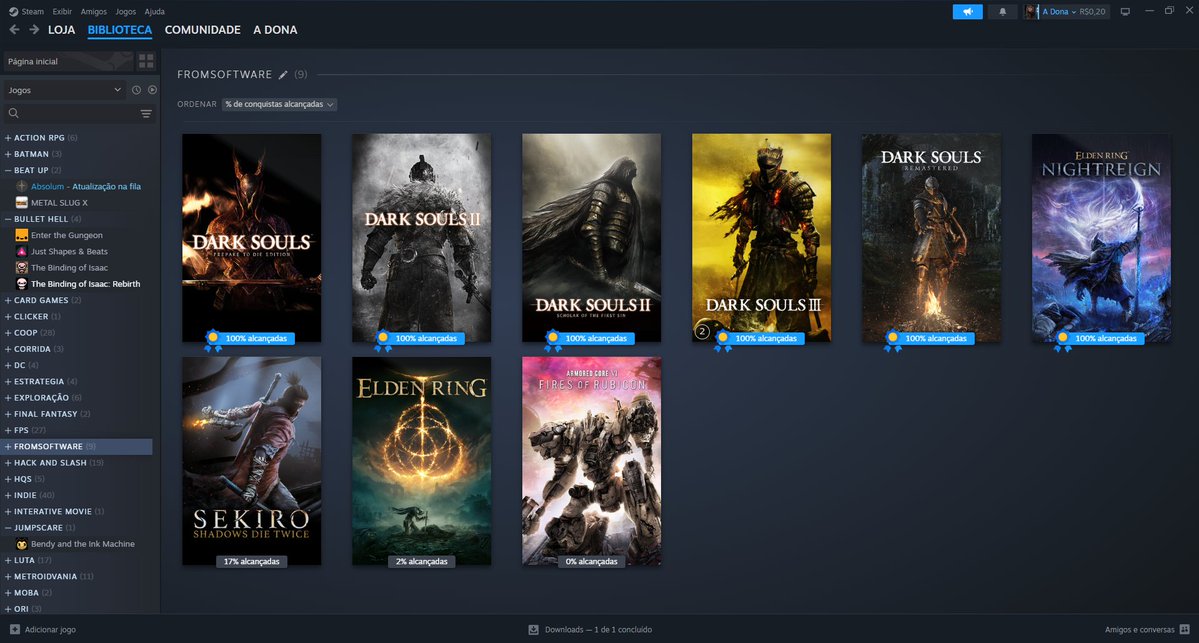Screen dimensions: 1199x643
Task: Open Dark Souls III cover
Action: (761, 238)
